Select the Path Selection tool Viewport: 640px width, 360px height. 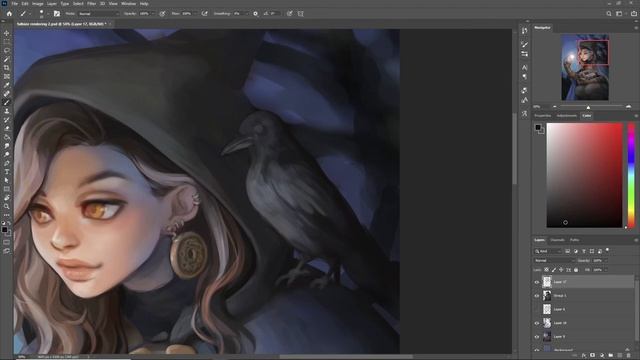point(7,180)
